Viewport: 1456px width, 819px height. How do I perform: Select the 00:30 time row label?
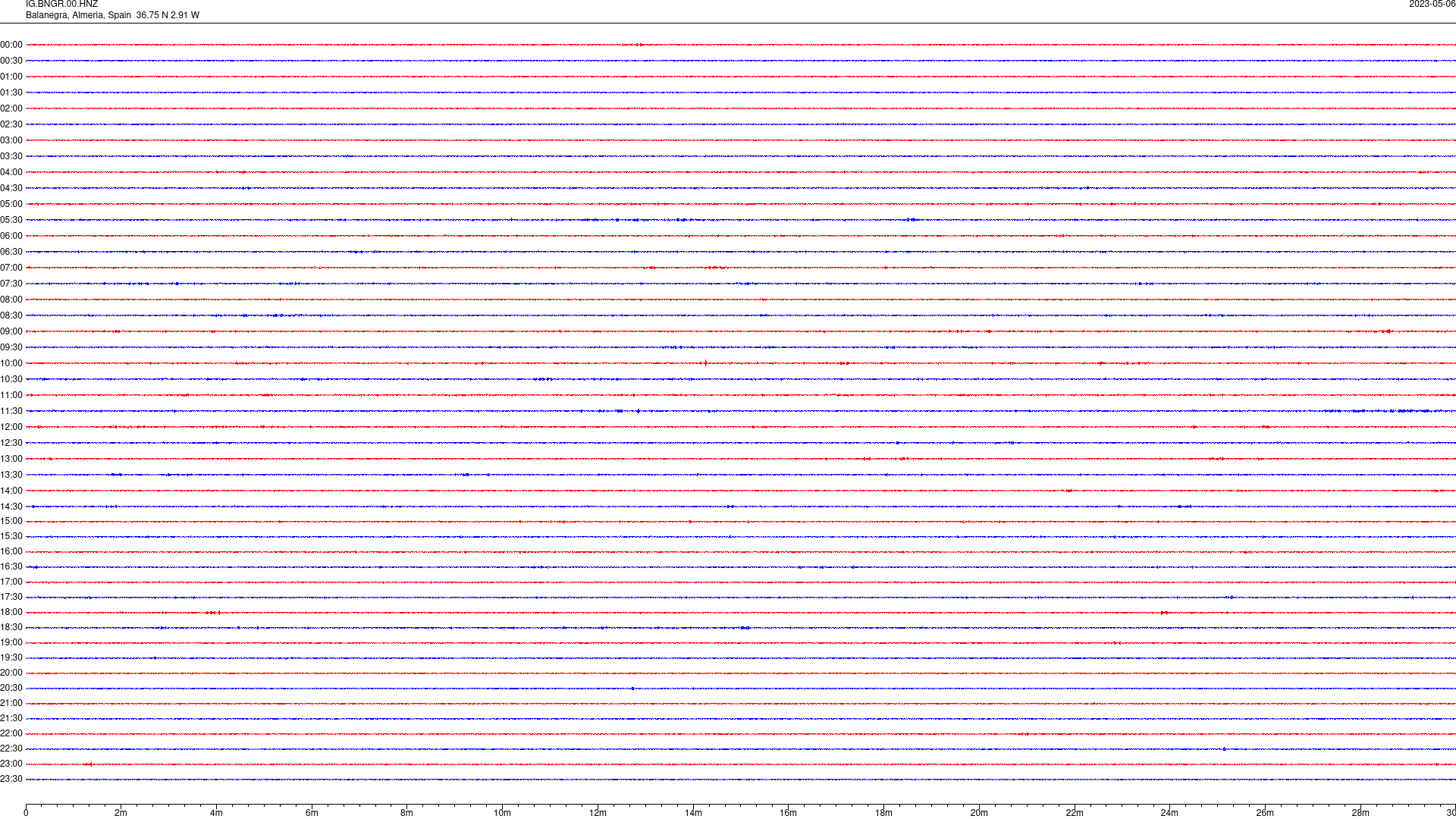coord(11,61)
